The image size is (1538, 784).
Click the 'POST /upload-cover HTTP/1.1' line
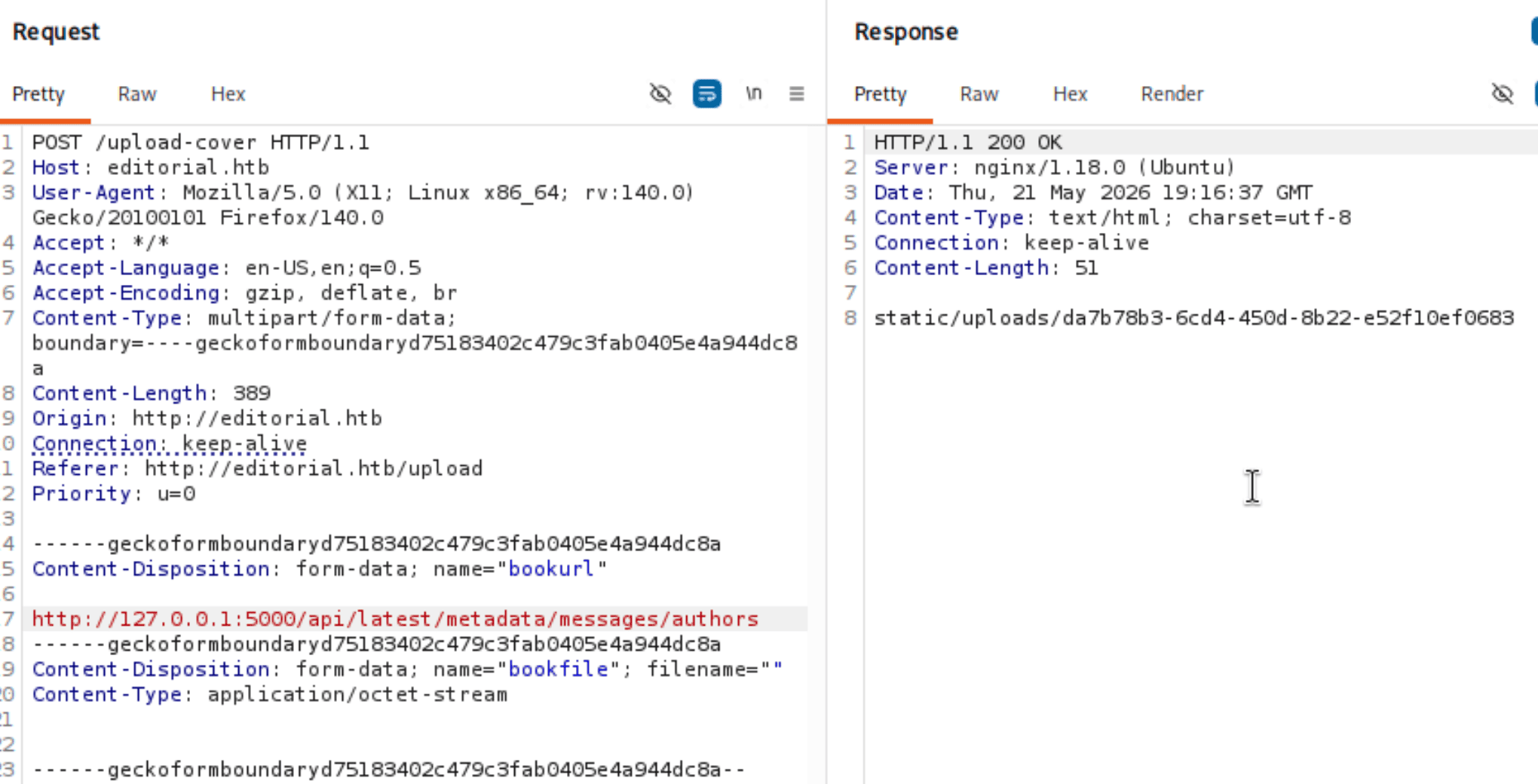coord(201,142)
